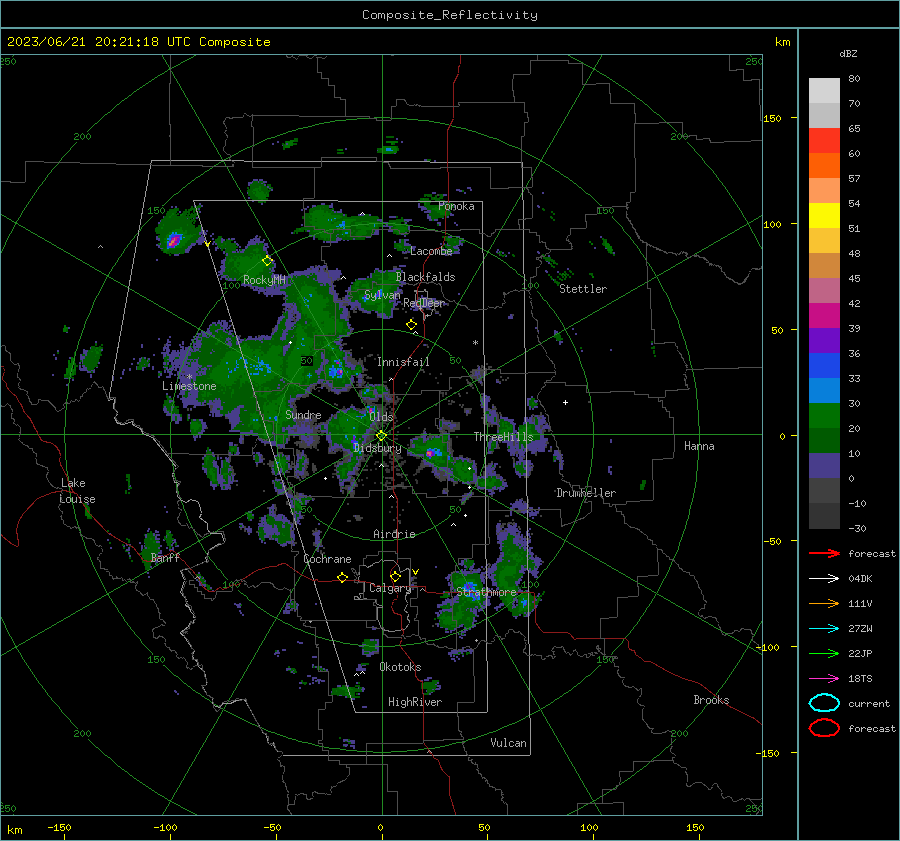Select the purple swatch between 39 and 36 dBZ
Image resolution: width=900 pixels, height=841 pixels.
pos(824,341)
